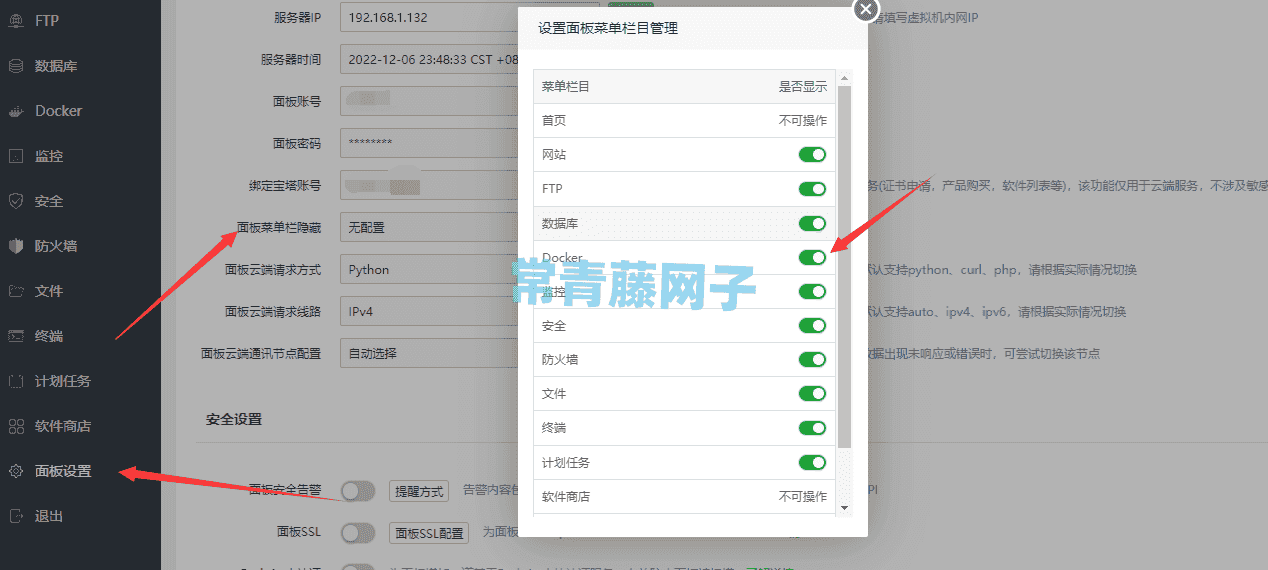
Task: Click the database stack icon in sidebar
Action: point(16,66)
